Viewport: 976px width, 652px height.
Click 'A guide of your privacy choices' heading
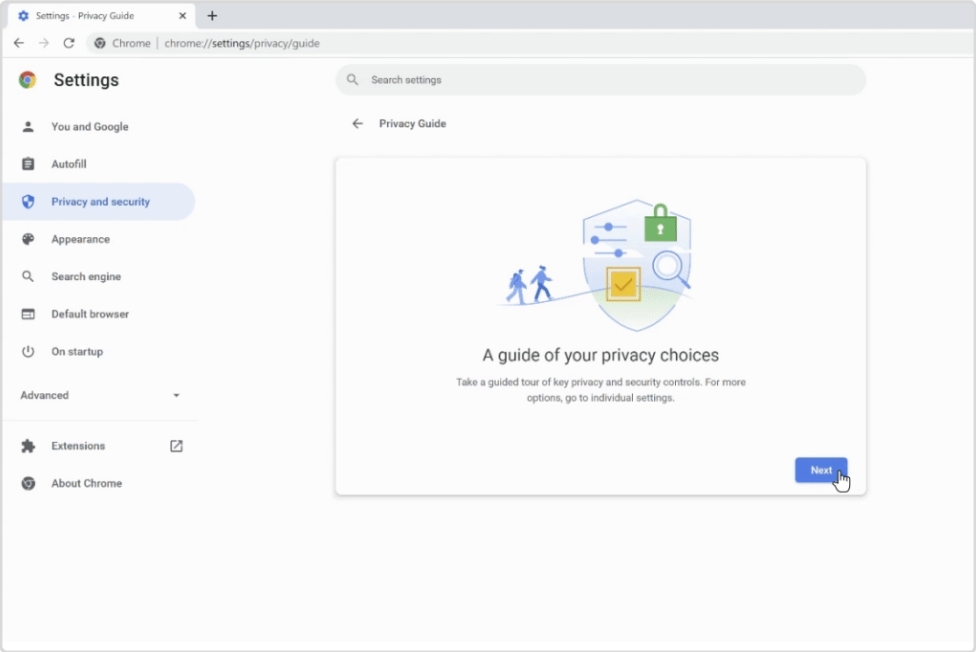tap(601, 355)
